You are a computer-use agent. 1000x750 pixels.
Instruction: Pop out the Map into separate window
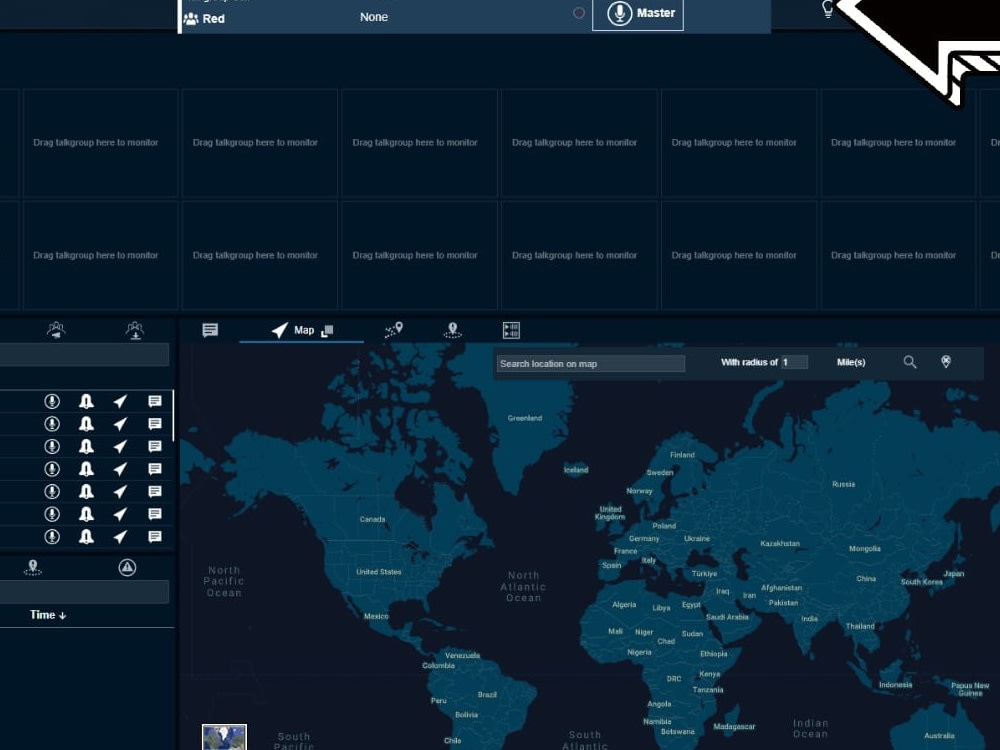point(327,331)
